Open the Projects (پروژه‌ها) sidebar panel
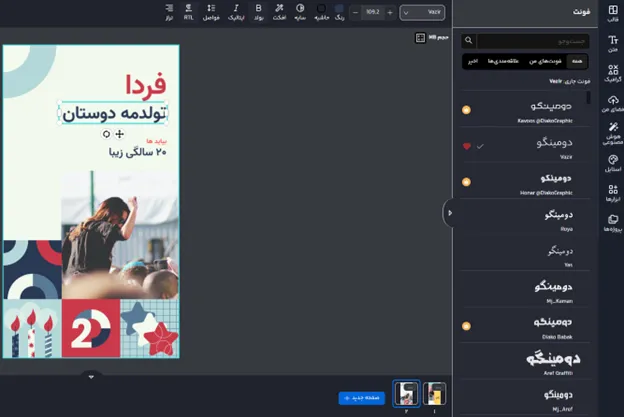 [x=612, y=222]
